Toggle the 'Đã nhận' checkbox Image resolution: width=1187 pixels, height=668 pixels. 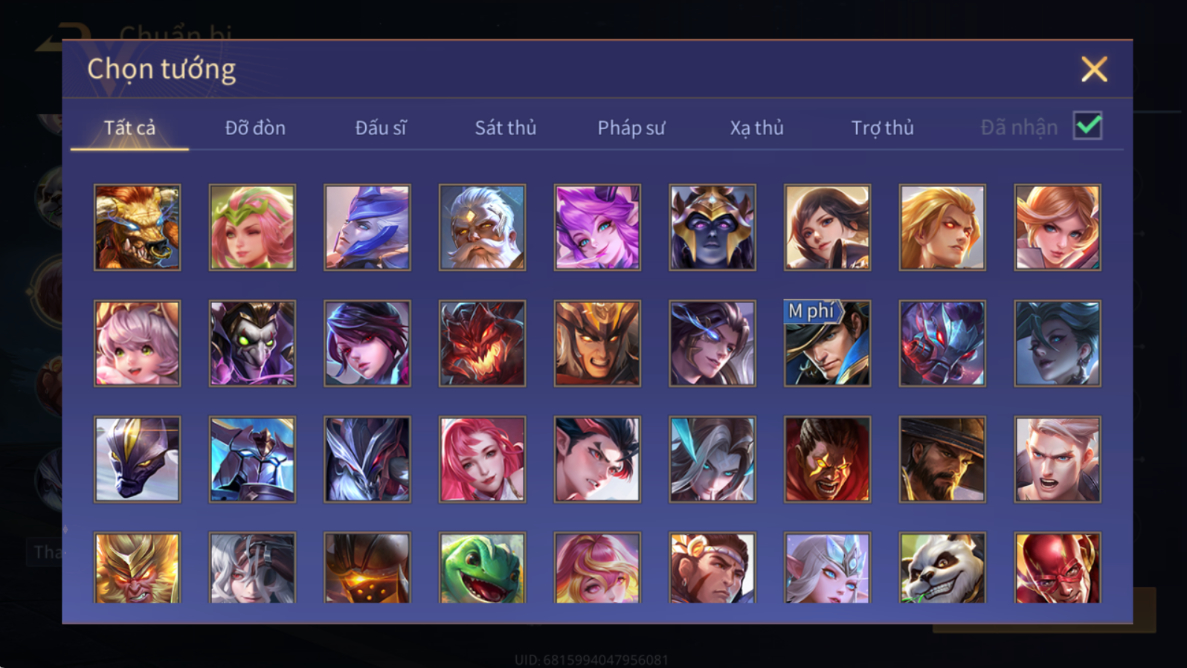pos(1088,126)
